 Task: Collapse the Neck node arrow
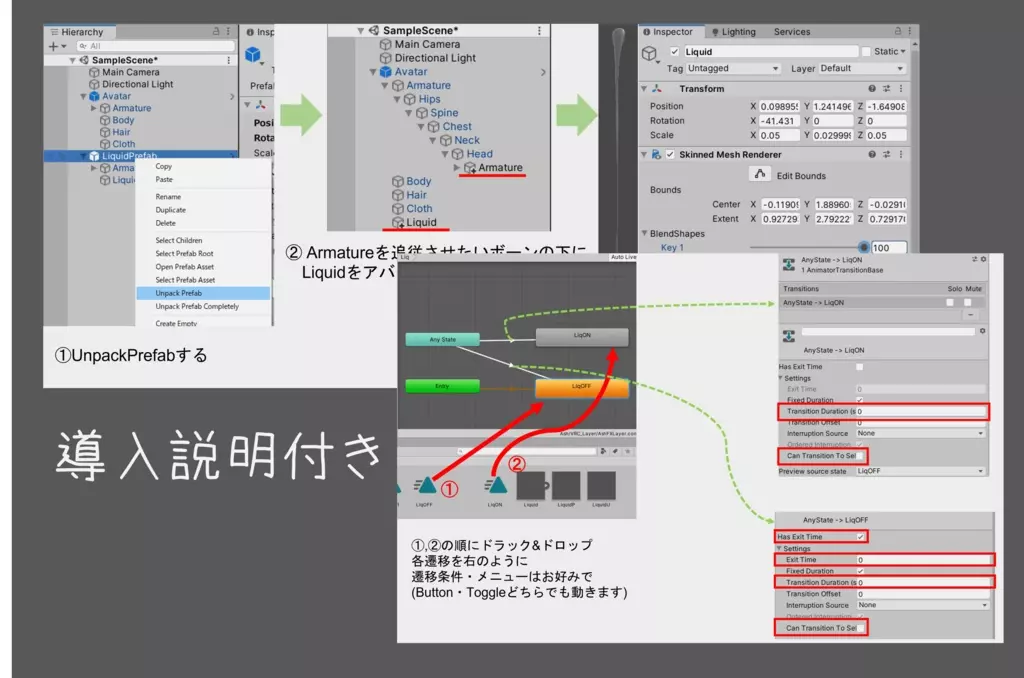[x=432, y=140]
